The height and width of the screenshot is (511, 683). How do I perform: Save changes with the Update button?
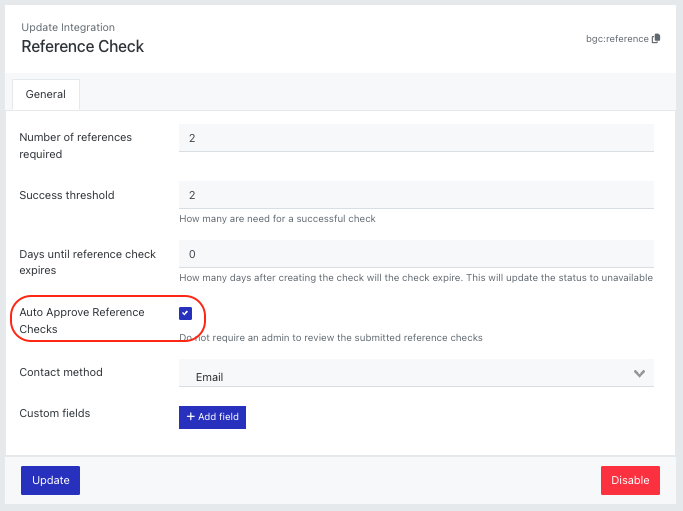tap(51, 480)
